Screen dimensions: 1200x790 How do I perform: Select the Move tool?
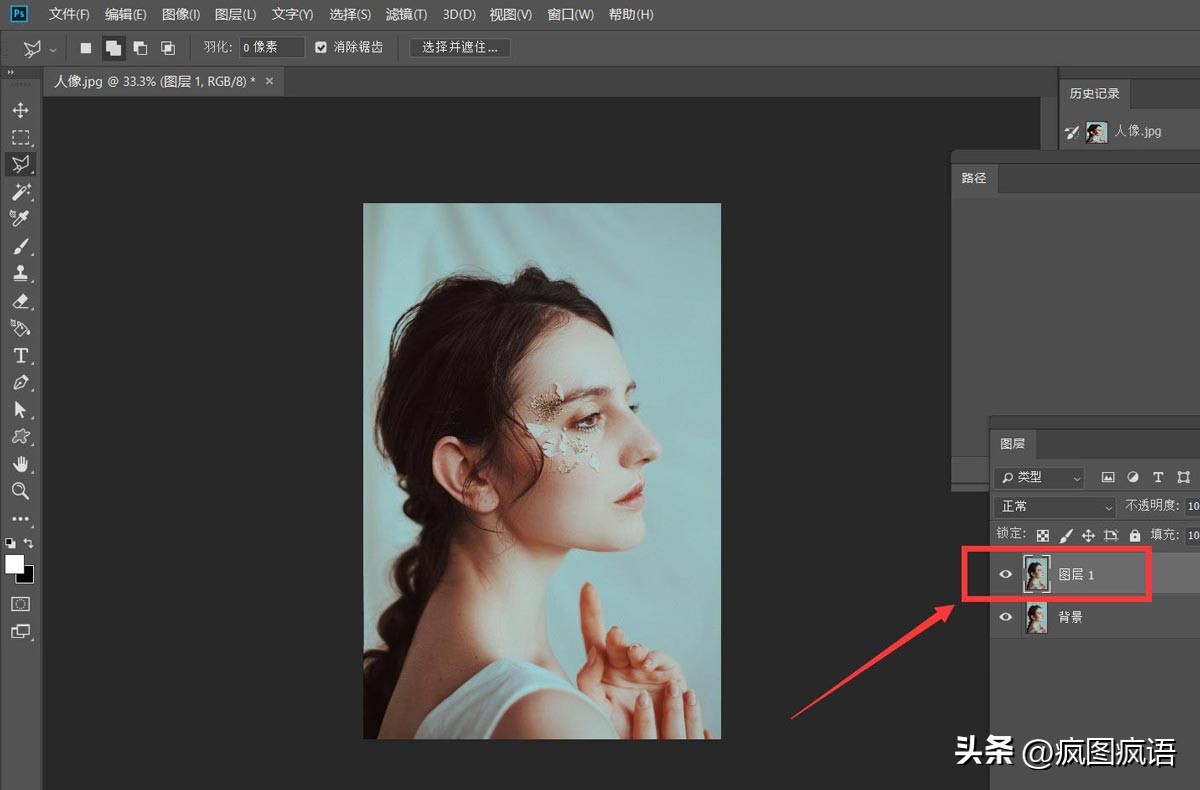pos(20,110)
